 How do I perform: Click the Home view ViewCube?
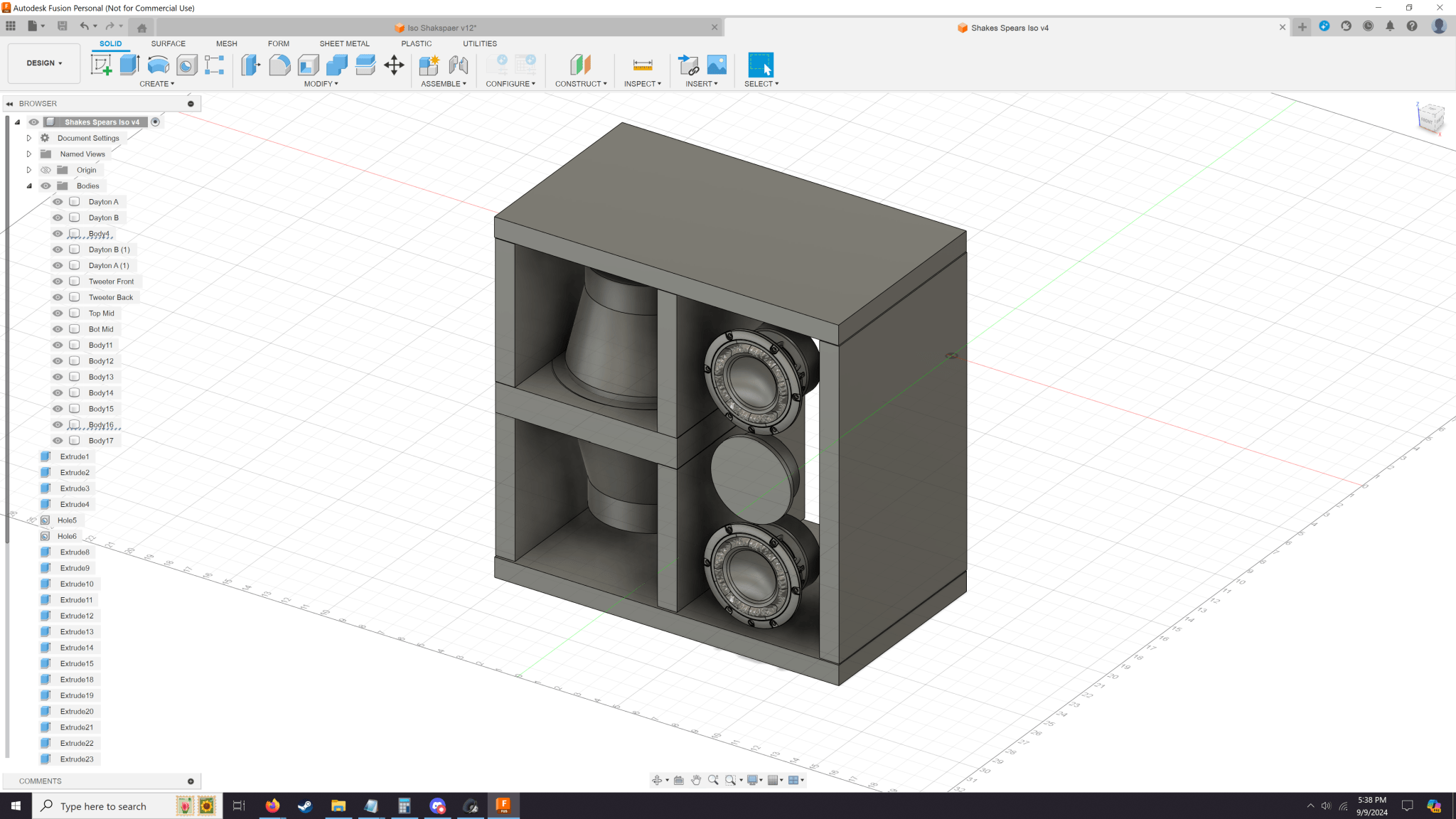(x=1430, y=117)
